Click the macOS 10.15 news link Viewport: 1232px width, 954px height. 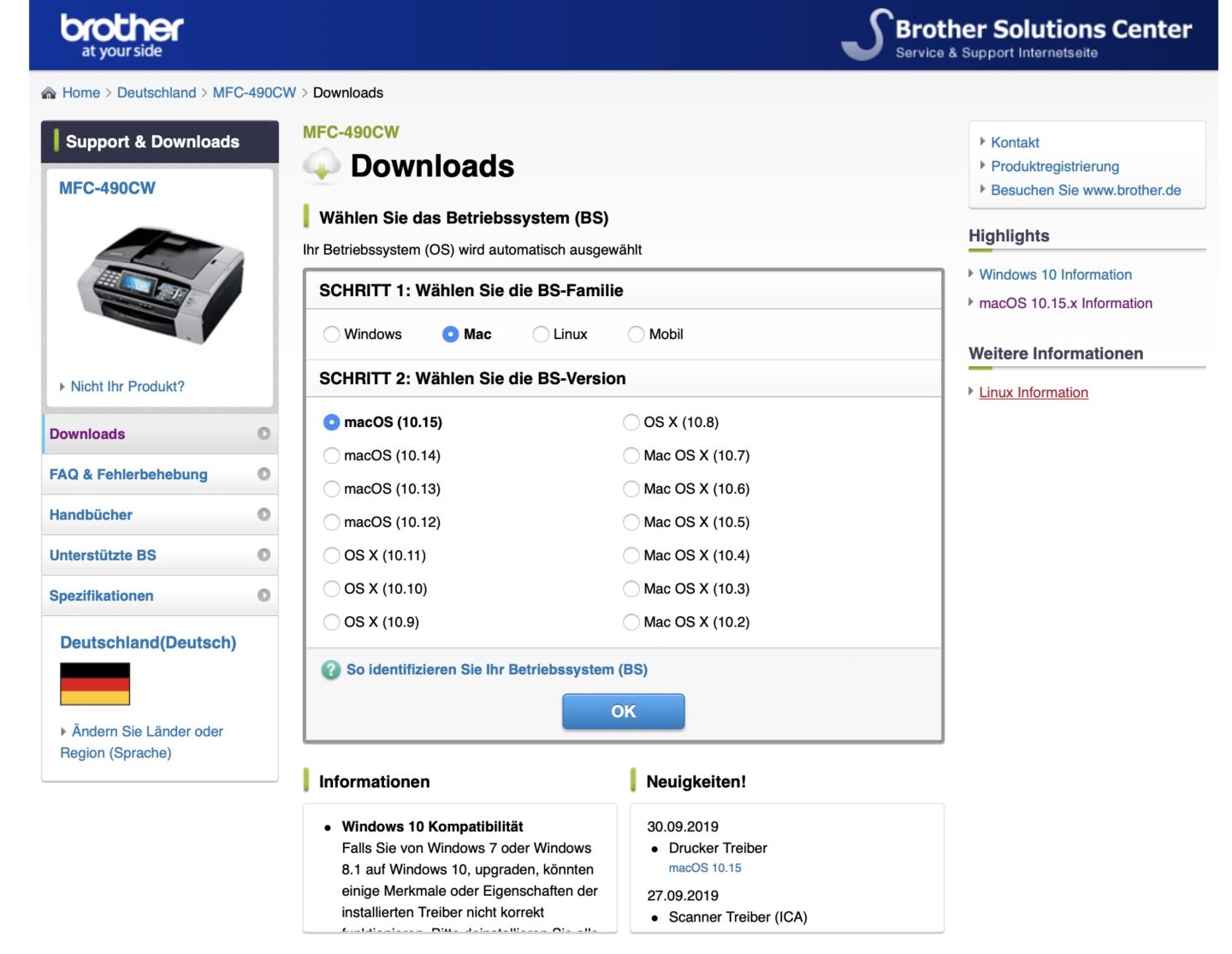pos(705,868)
